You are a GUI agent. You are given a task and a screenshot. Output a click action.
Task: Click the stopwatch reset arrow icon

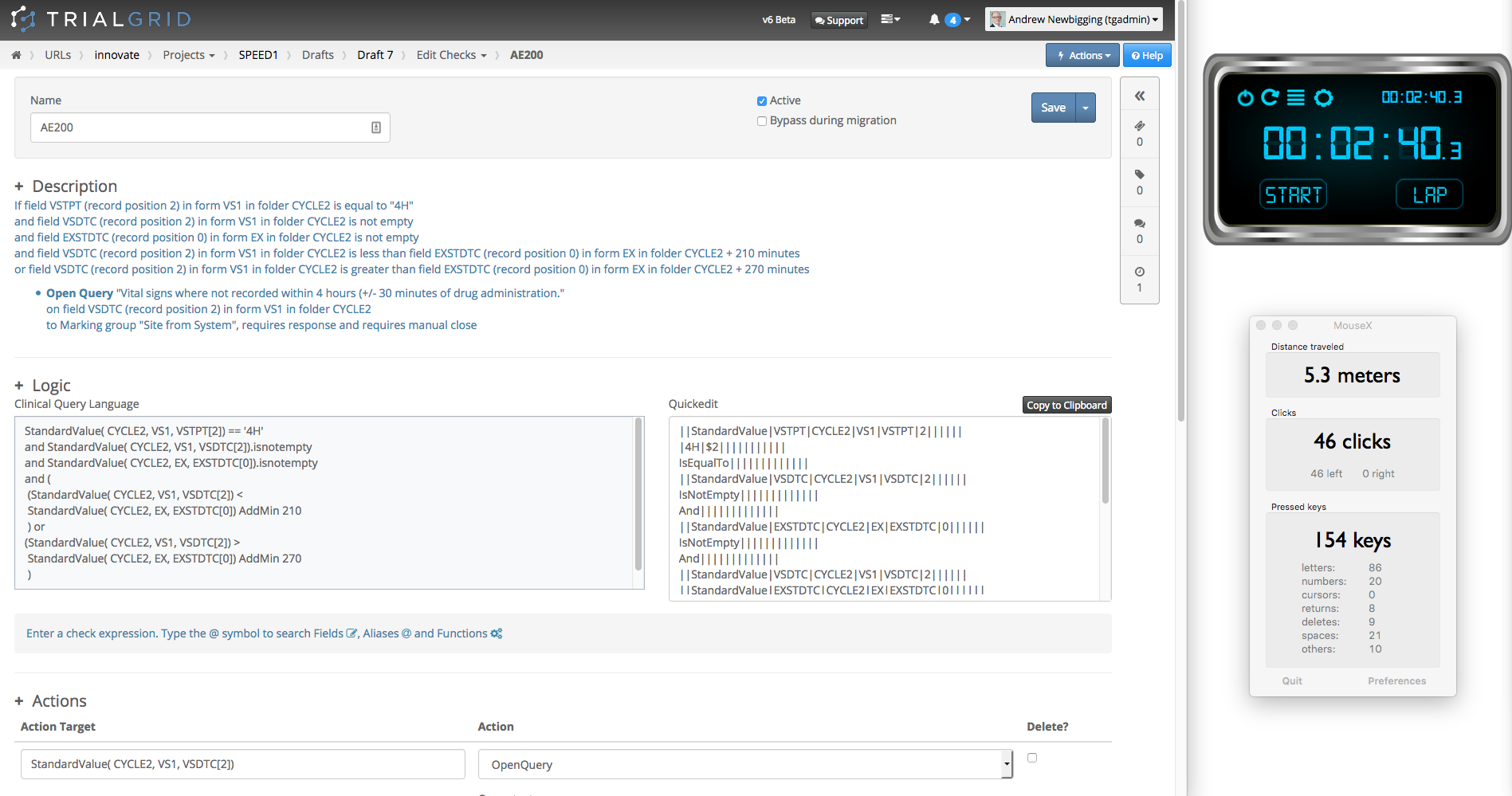coord(1270,97)
